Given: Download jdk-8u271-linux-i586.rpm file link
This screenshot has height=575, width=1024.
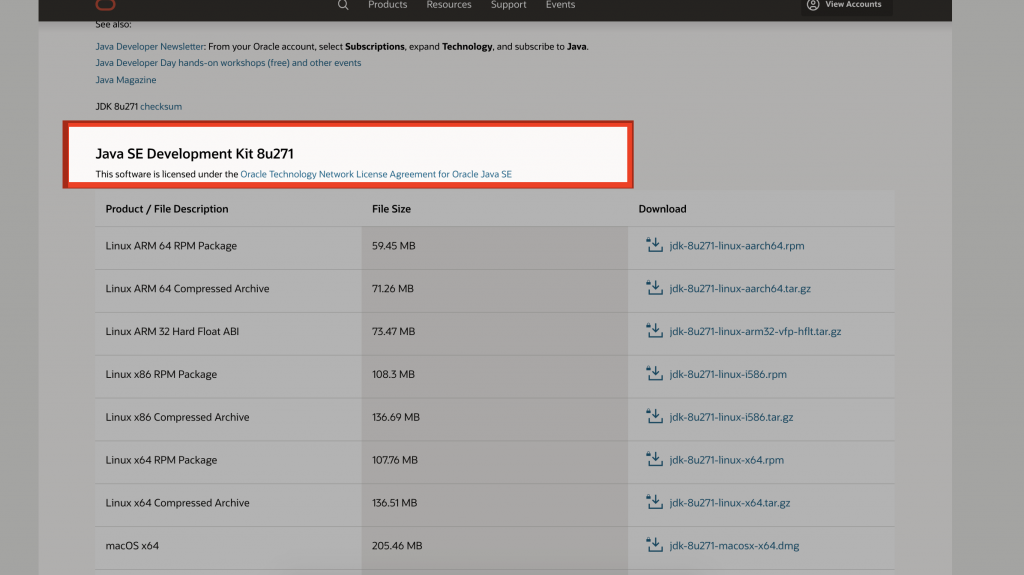Looking at the screenshot, I should click(x=728, y=374).
